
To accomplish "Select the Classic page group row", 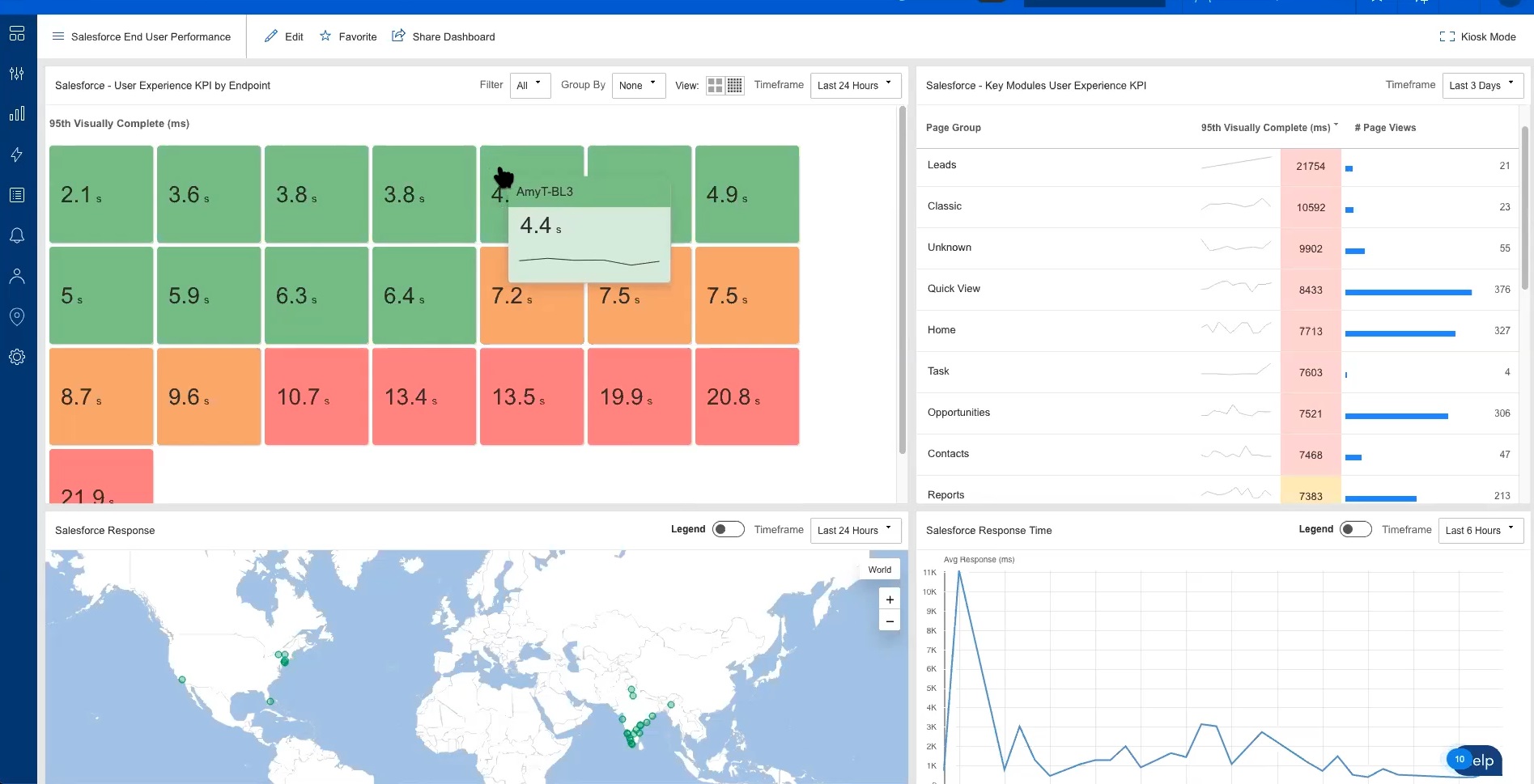I will [x=1217, y=207].
